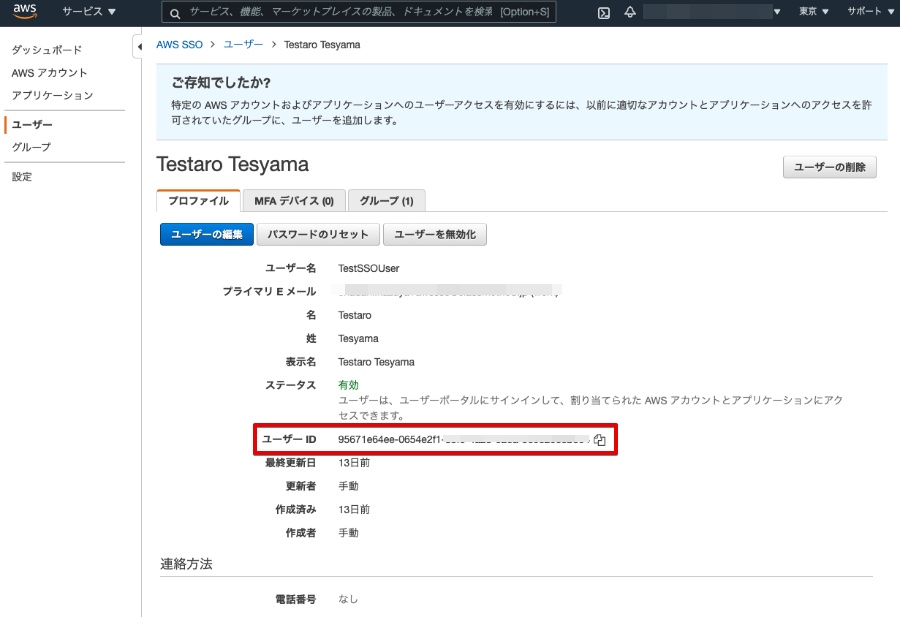Click the パスワードのリセット button
Viewport: 900px width, 617px height.
point(318,234)
